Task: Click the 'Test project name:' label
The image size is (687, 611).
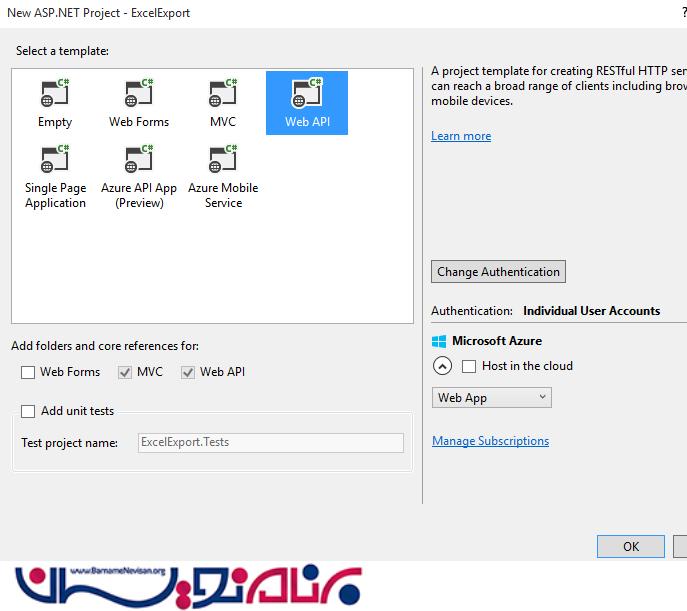Action: 70,443
